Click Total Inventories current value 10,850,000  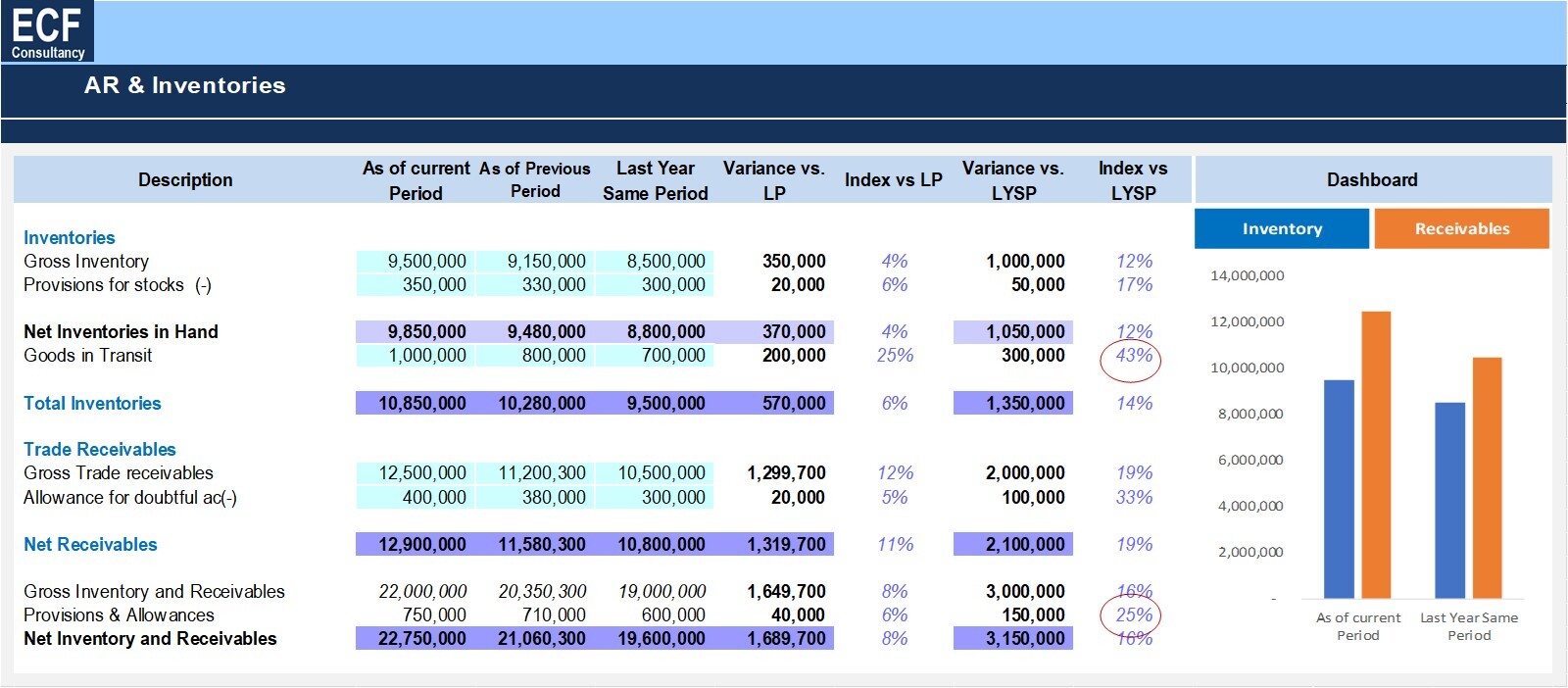416,403
